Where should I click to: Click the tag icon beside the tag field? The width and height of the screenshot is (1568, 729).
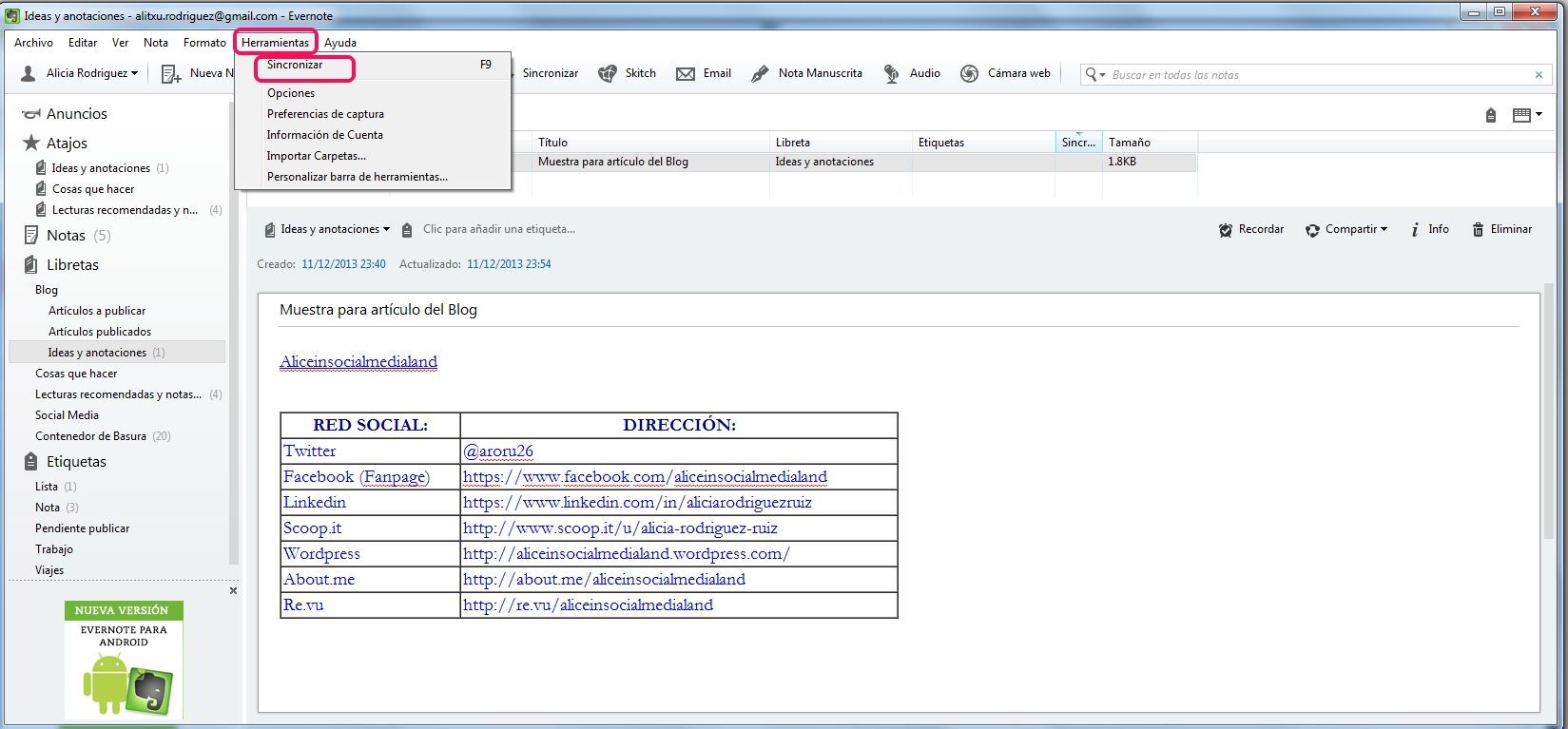pos(407,230)
